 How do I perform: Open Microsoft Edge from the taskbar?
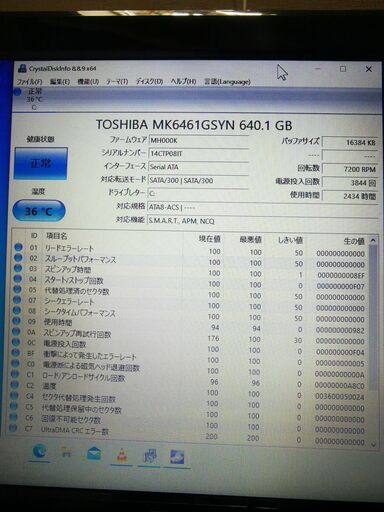[39, 451]
